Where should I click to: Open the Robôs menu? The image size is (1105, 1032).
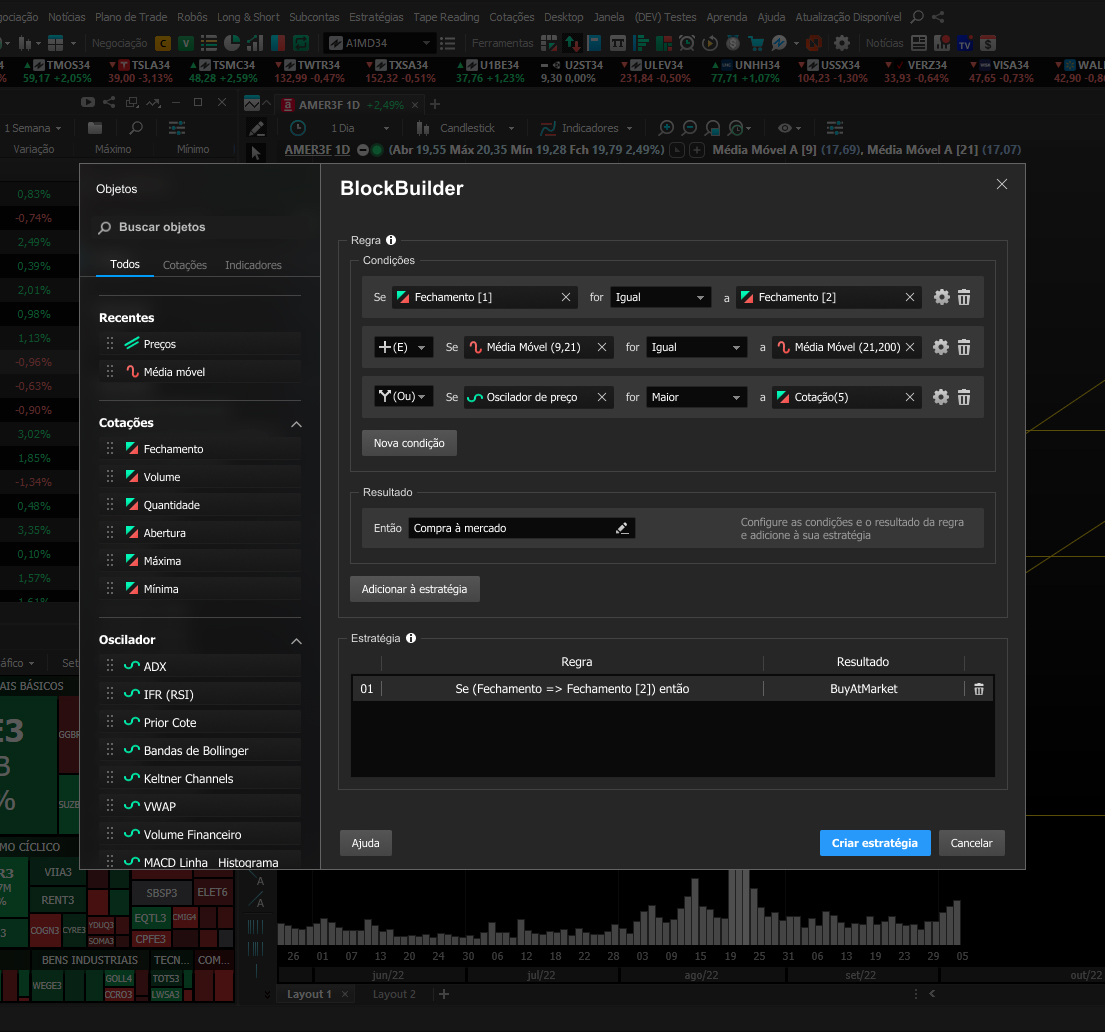[192, 17]
